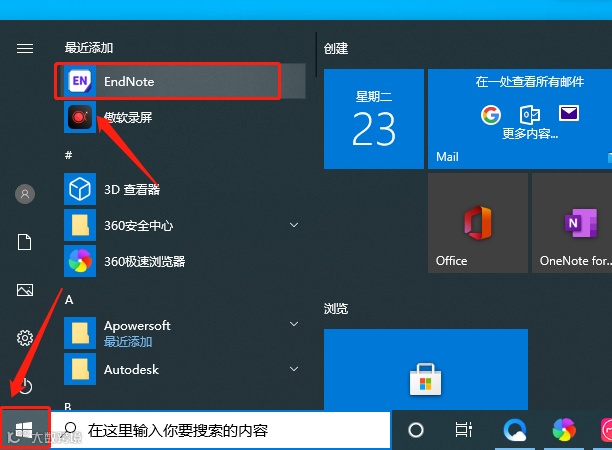Open the calendar tile showing 星期二 23
This screenshot has height=450, width=612.
coord(374,119)
